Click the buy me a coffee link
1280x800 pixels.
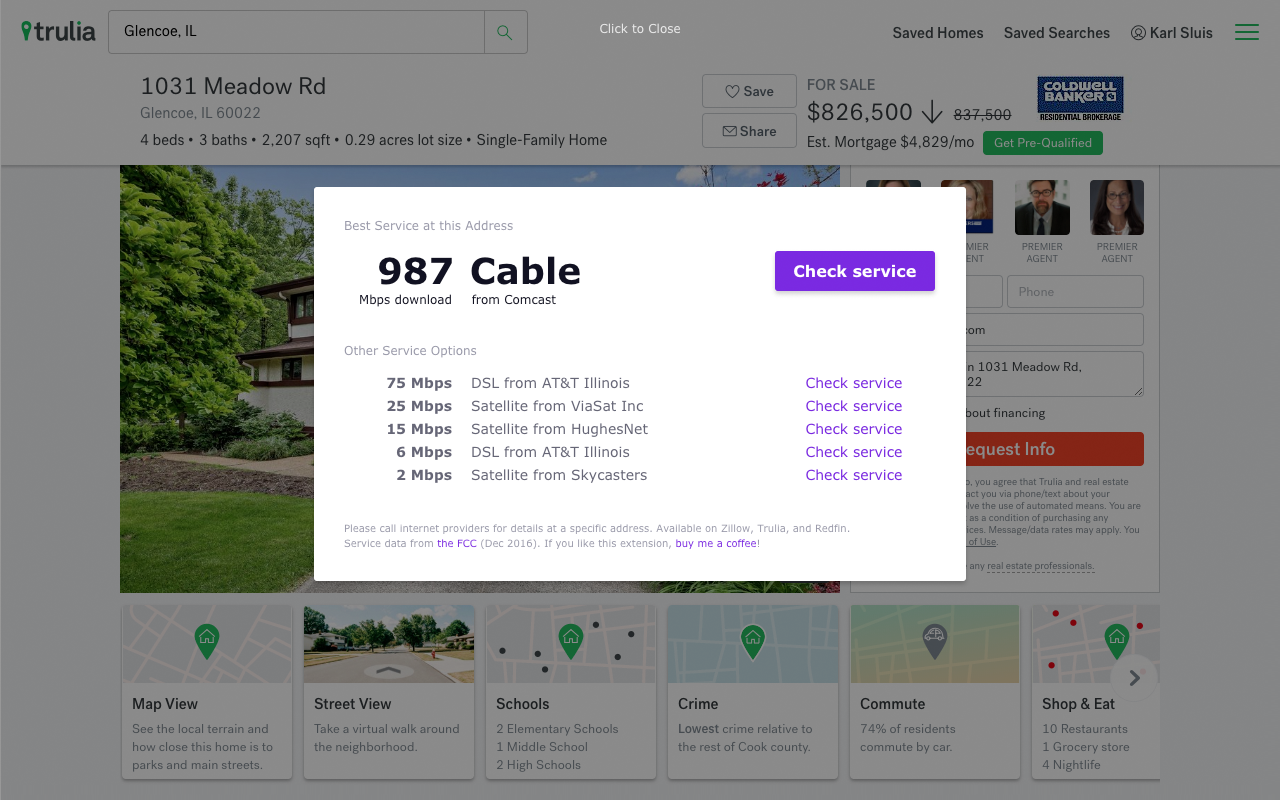[x=715, y=543]
